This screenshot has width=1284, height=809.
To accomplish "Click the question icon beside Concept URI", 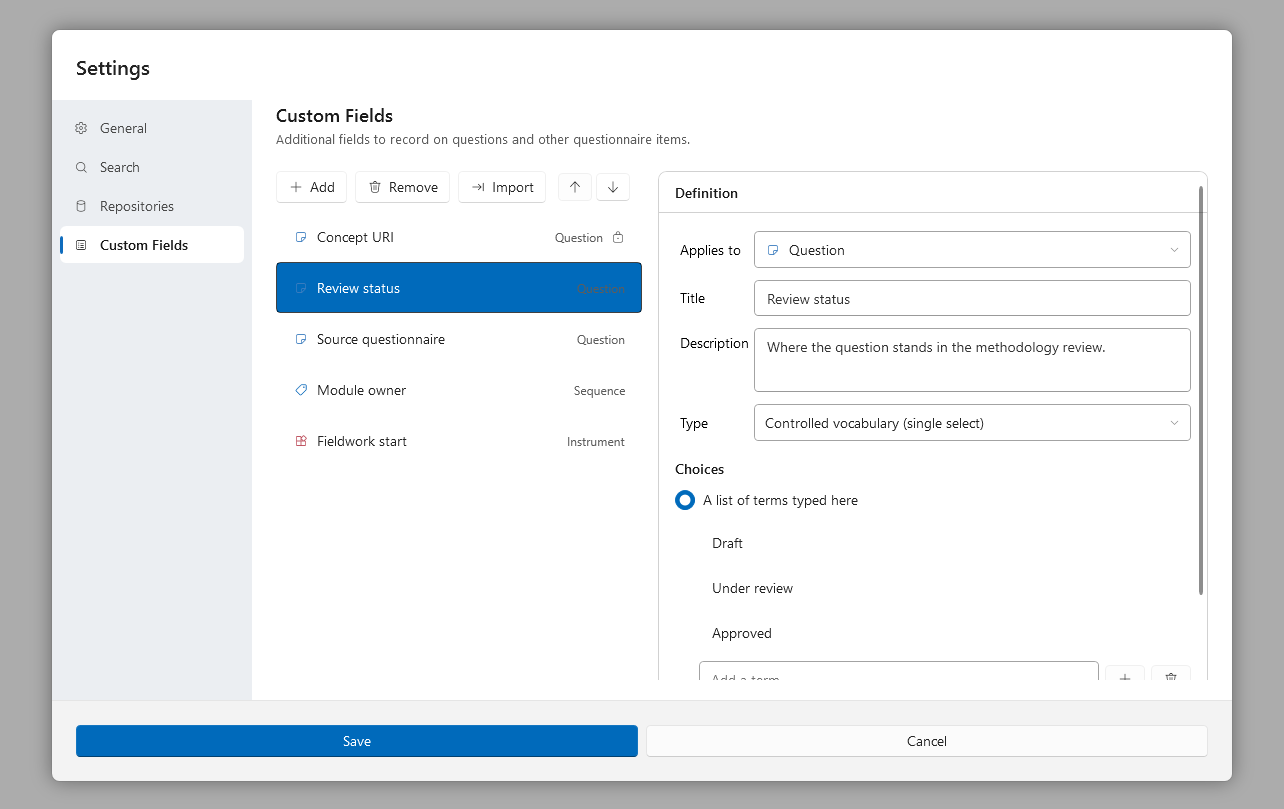I will (x=301, y=237).
